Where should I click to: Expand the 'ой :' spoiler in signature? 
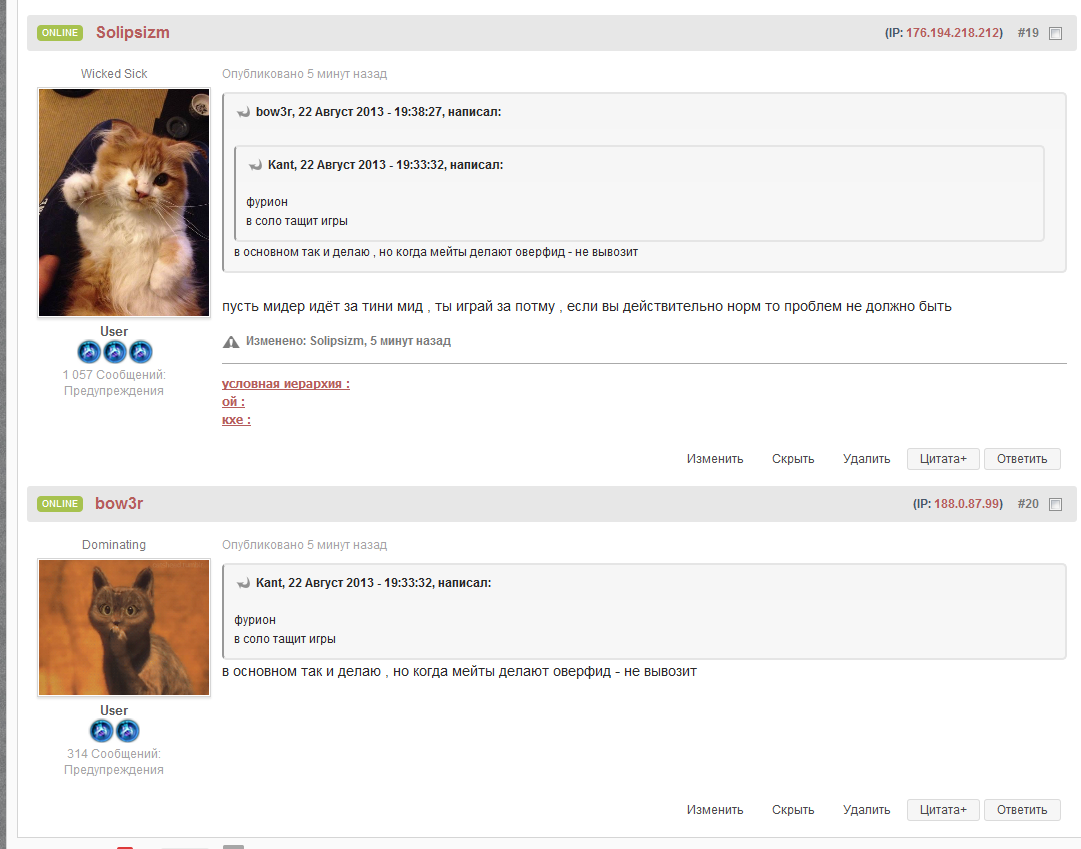point(233,402)
